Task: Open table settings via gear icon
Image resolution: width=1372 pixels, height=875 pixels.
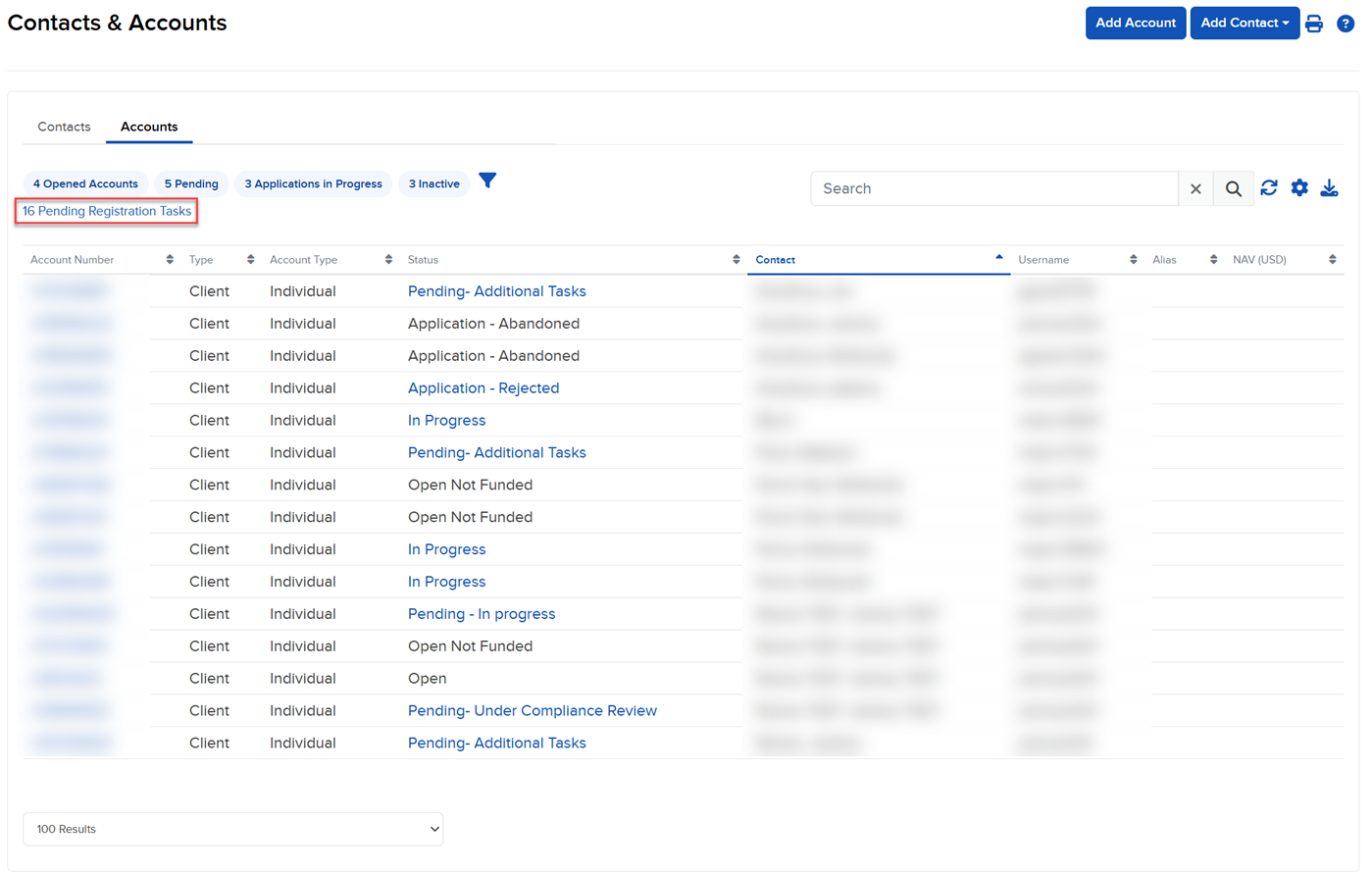Action: [x=1299, y=187]
